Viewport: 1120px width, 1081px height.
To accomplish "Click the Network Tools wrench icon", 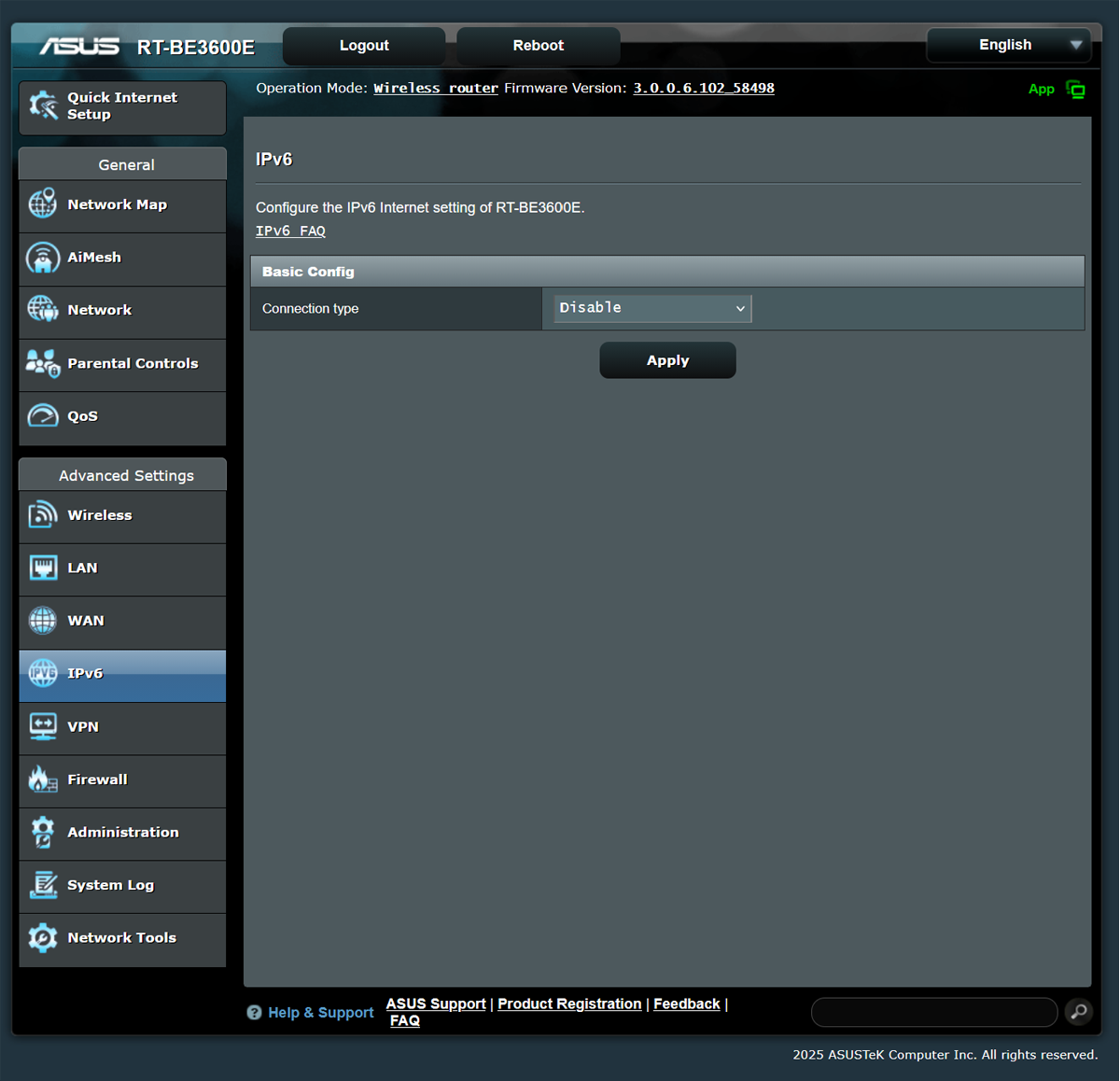I will tap(43, 937).
